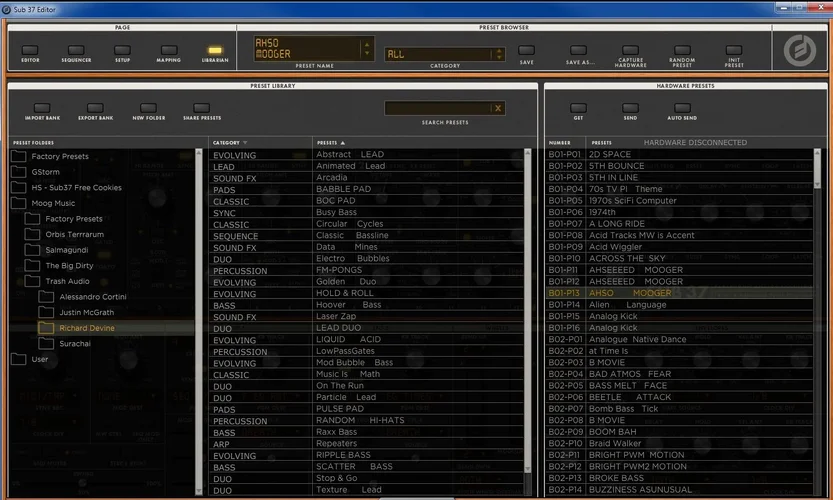Sort by the Presets column header
The height and width of the screenshot is (500, 833).
(x=330, y=143)
